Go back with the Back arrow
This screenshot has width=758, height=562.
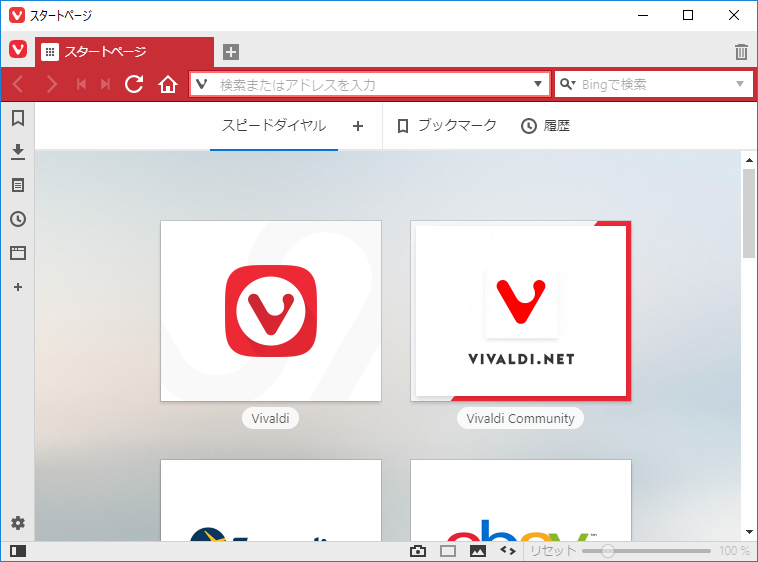click(x=17, y=84)
